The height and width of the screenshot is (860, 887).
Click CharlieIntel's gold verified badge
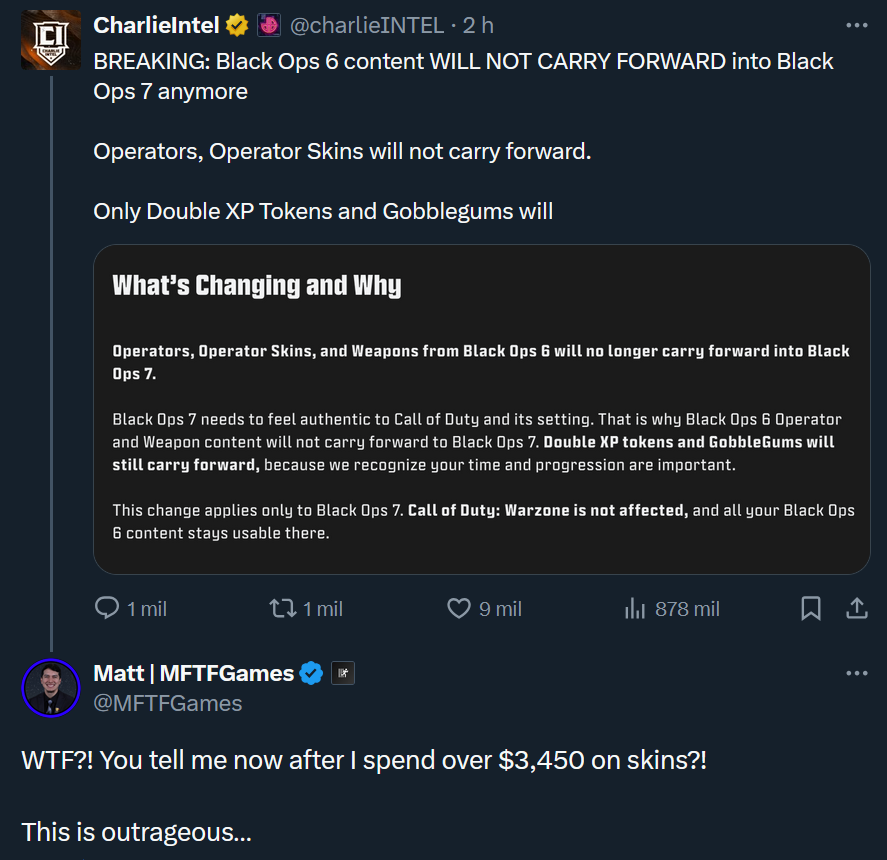tap(237, 25)
